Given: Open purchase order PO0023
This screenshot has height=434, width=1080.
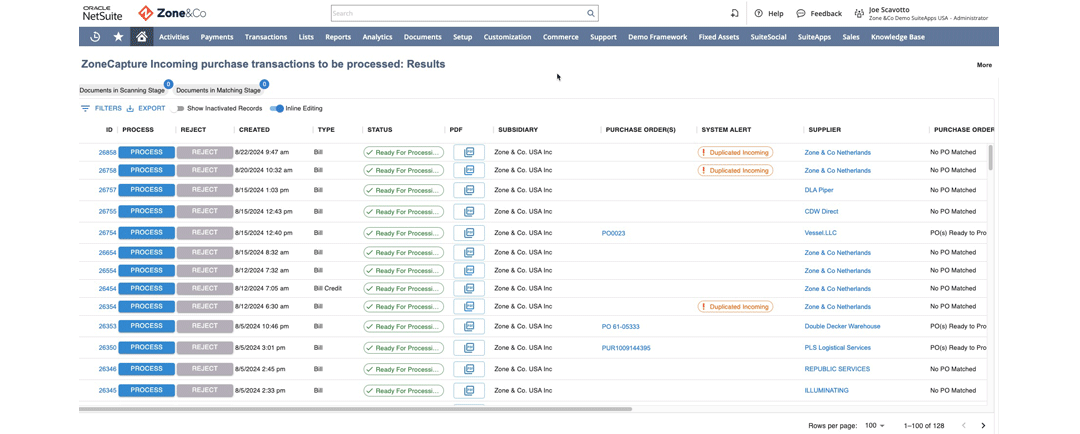Looking at the screenshot, I should click(x=613, y=234).
